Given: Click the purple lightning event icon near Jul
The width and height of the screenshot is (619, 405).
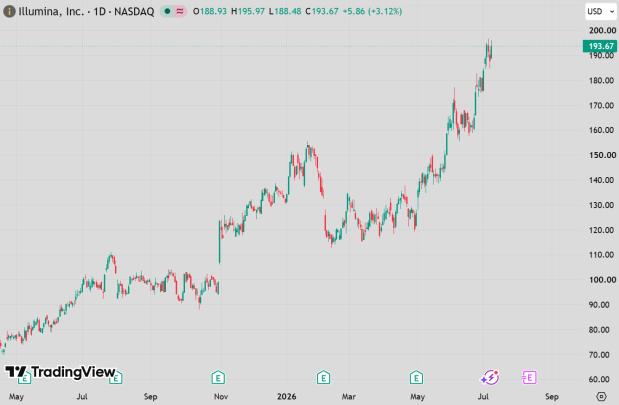Looking at the screenshot, I should click(490, 377).
